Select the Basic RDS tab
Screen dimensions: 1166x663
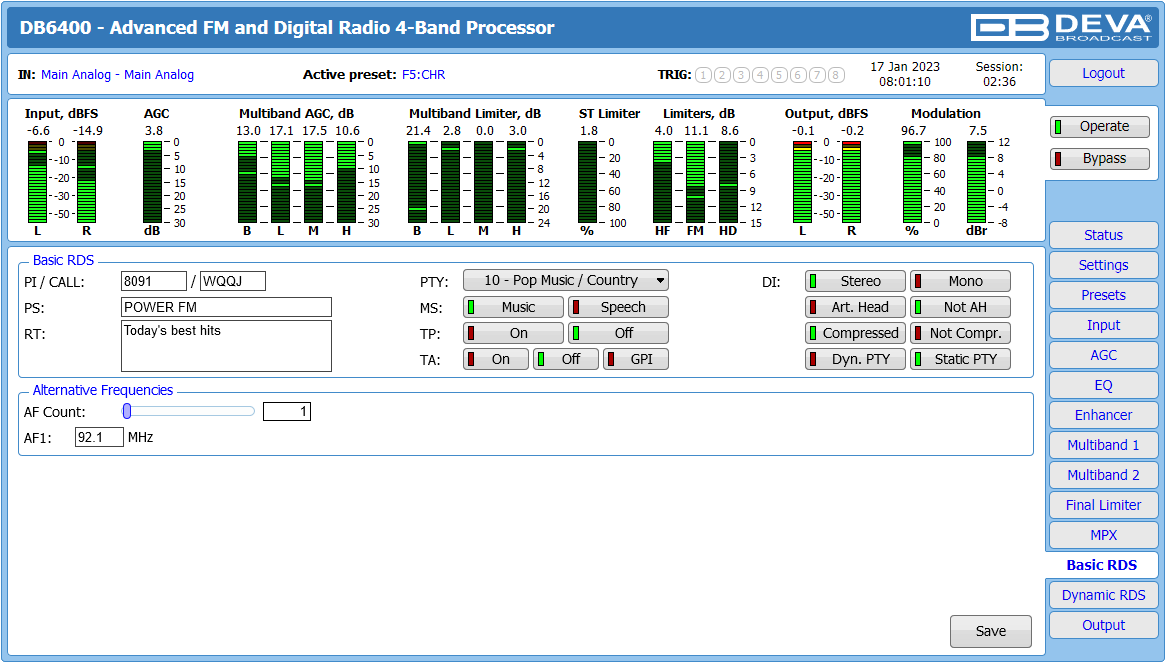coord(1102,565)
